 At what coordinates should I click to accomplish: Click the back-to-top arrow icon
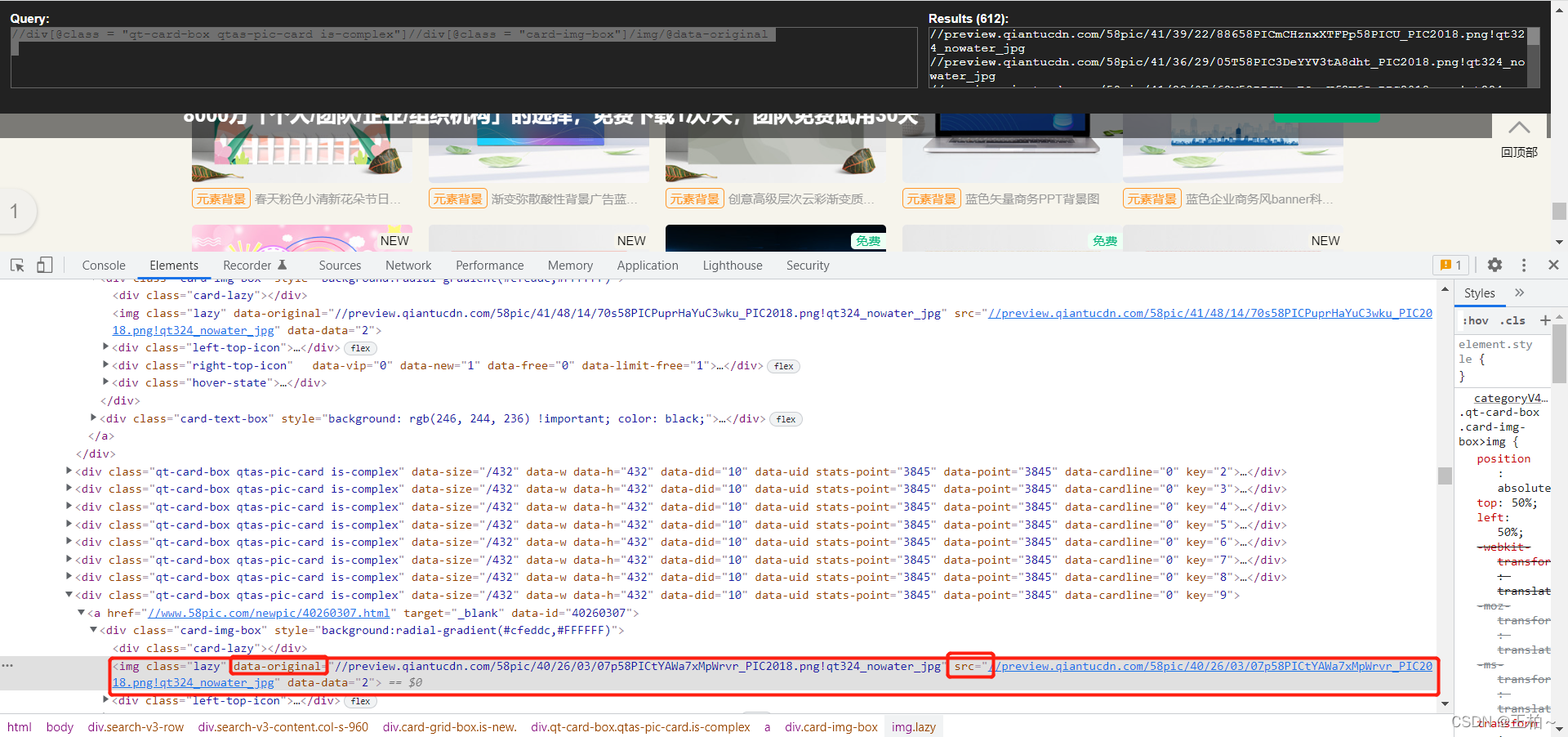coord(1519,127)
